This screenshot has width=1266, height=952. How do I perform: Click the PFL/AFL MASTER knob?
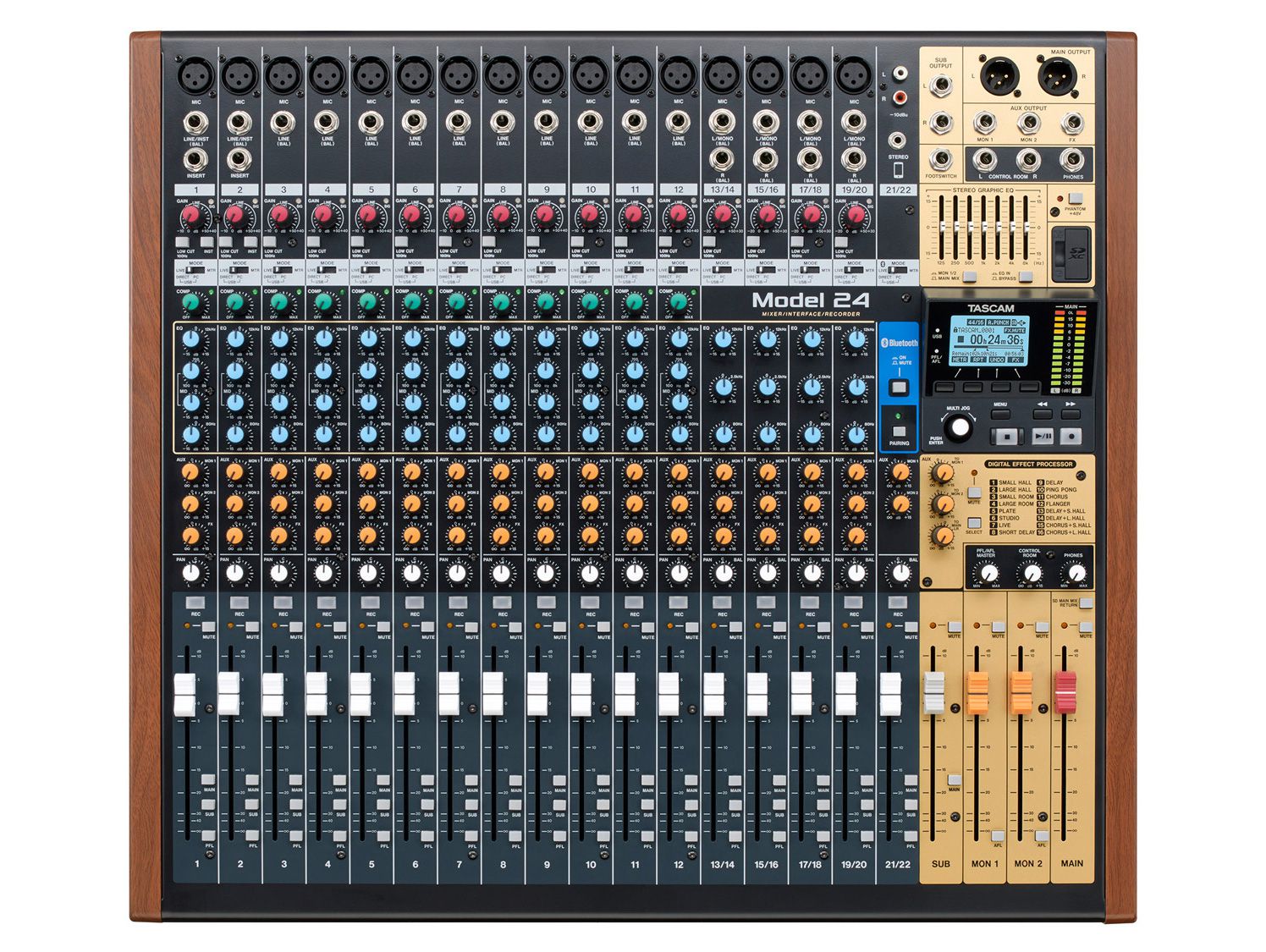pyautogui.click(x=987, y=574)
